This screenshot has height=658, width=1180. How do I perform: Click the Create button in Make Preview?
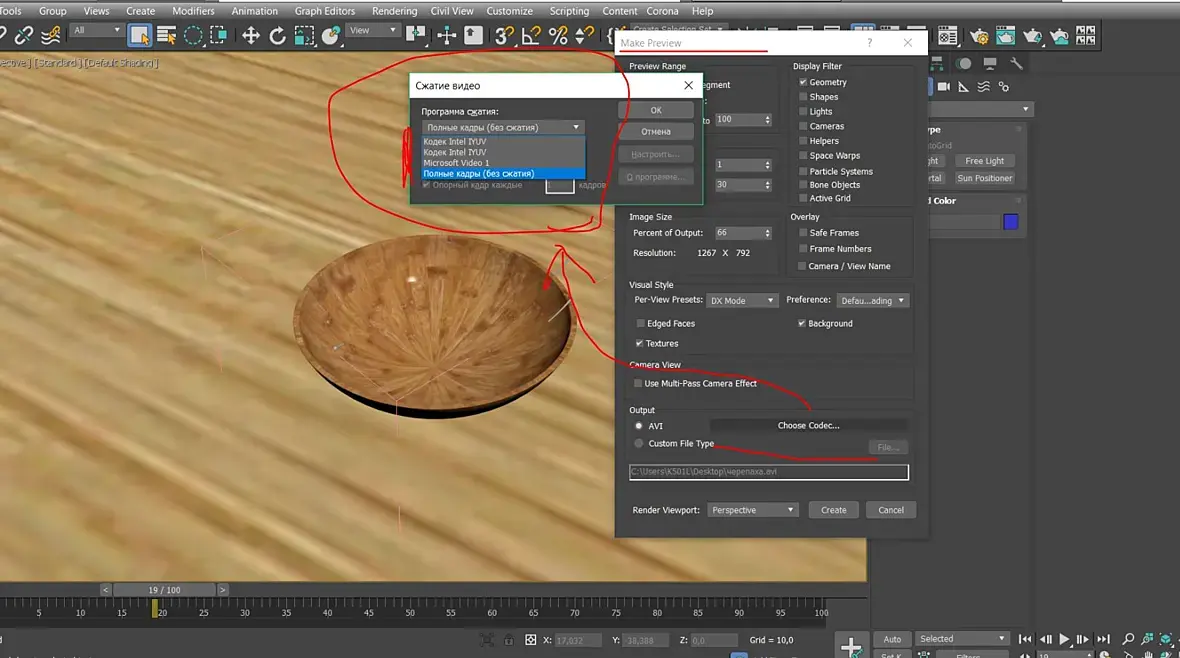(833, 510)
